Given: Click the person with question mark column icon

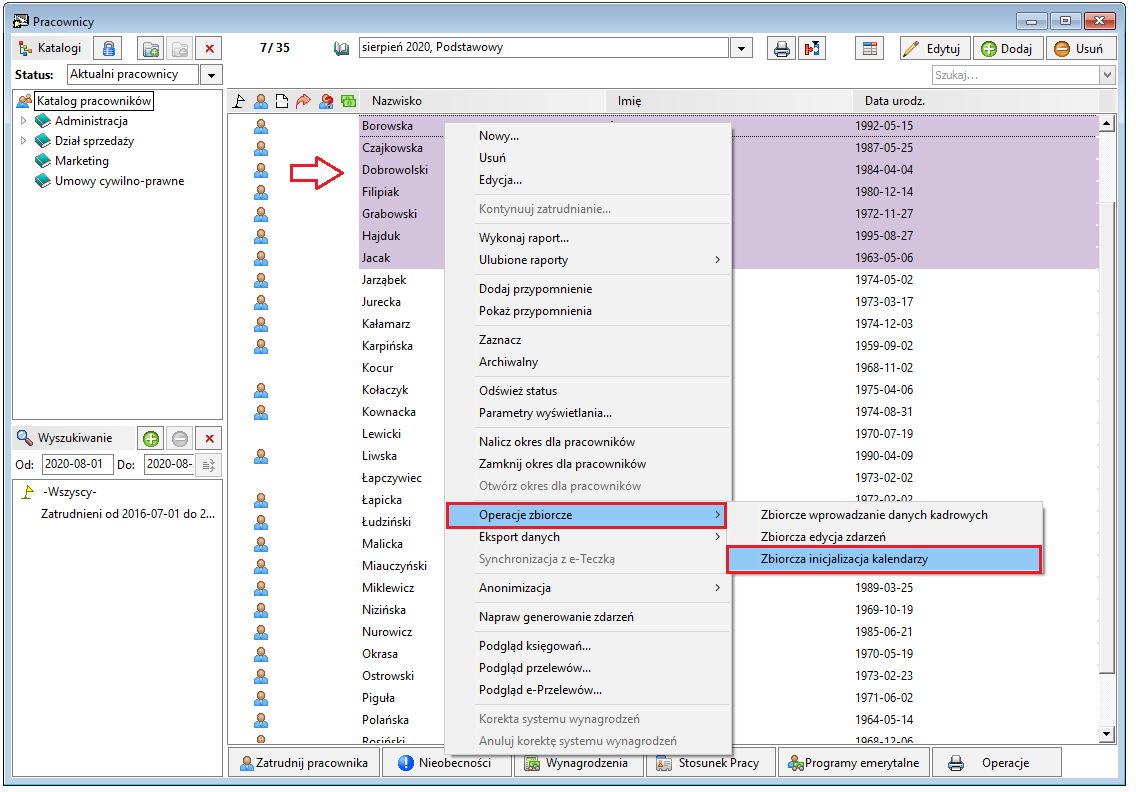Looking at the screenshot, I should click(x=327, y=101).
